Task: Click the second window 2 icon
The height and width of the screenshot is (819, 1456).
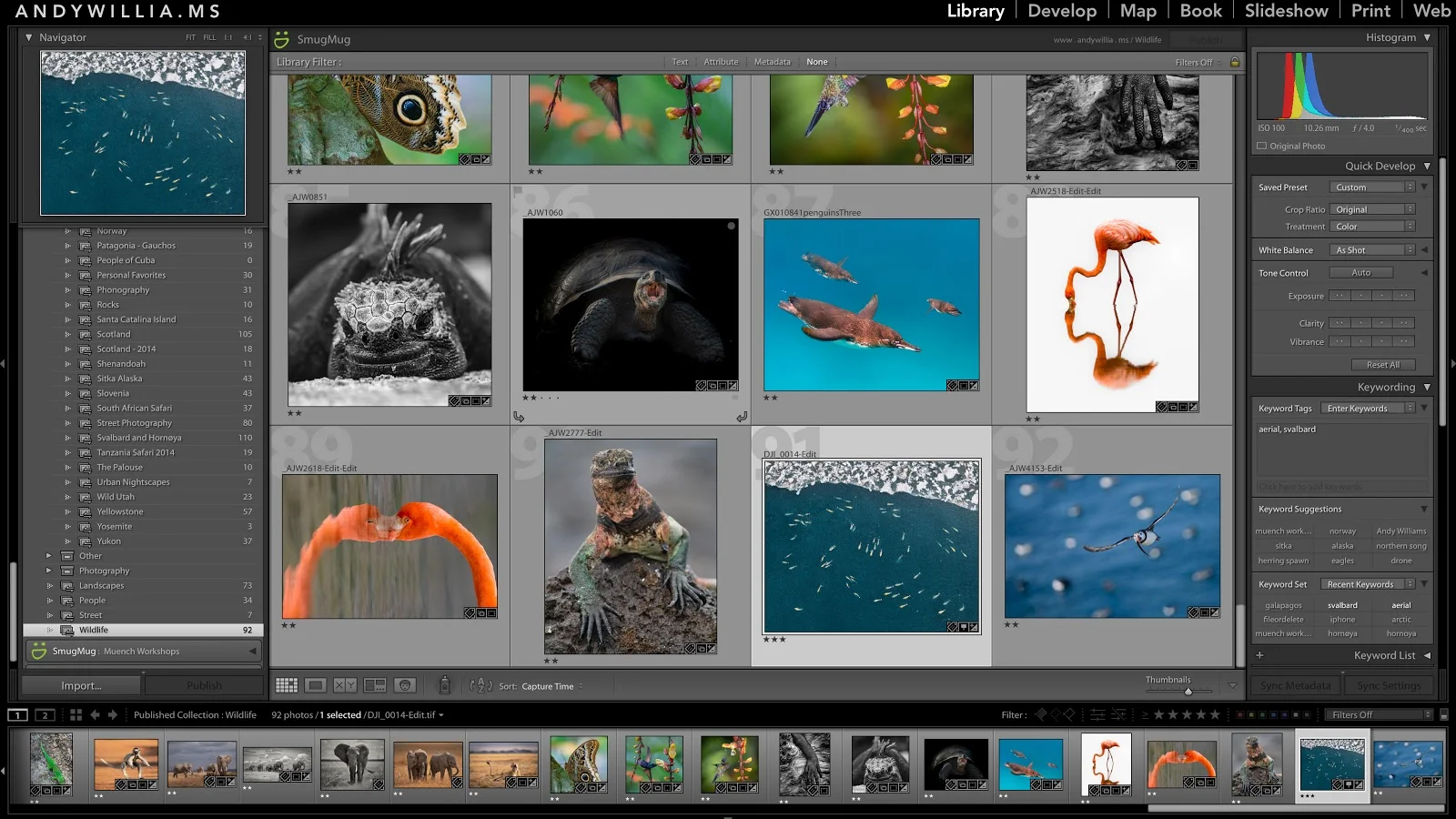Action: [x=45, y=715]
